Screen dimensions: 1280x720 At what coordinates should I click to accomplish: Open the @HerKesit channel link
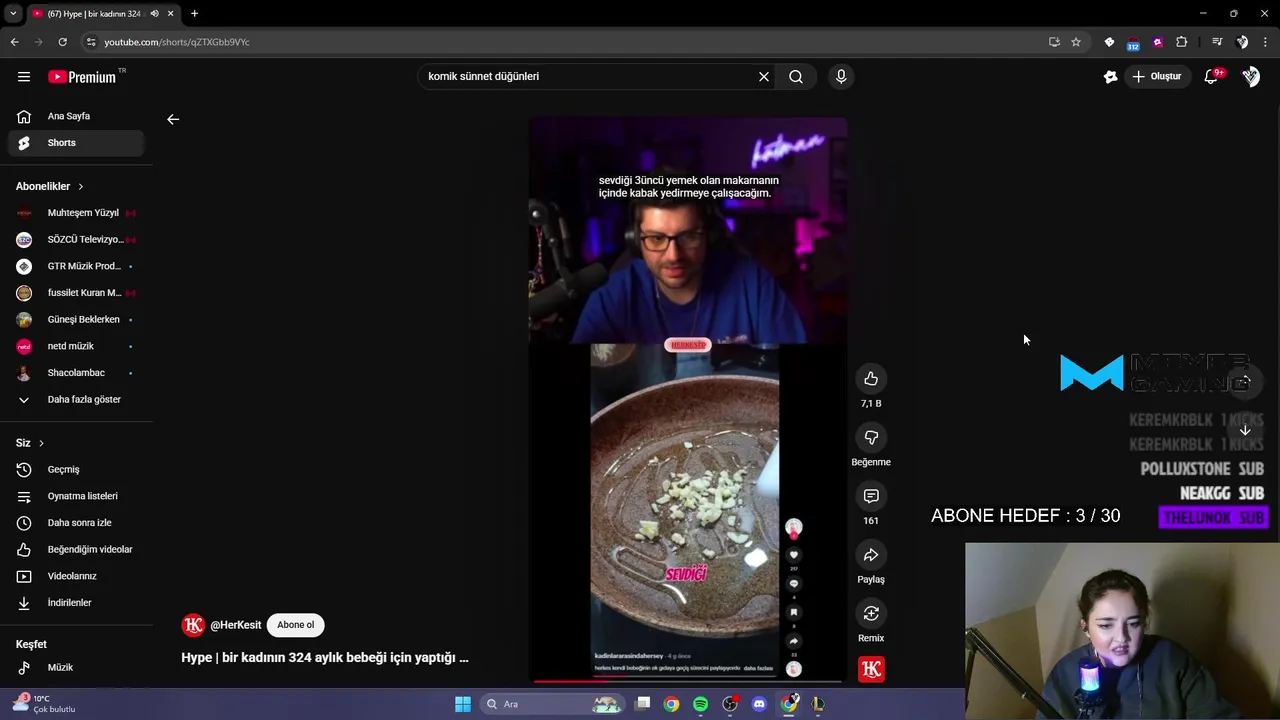pyautogui.click(x=236, y=625)
